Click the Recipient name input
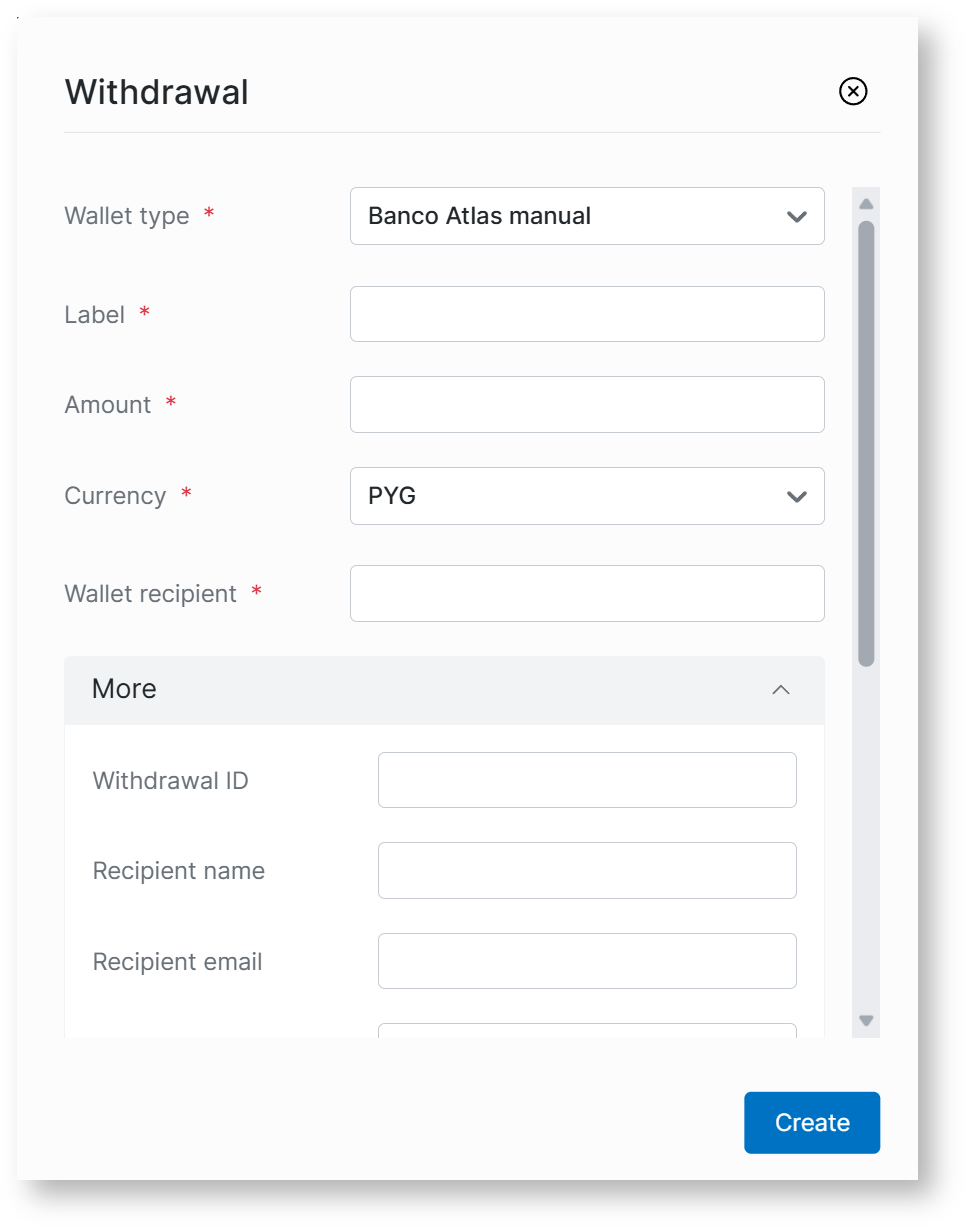Screen dimensions: 966x1228 click(586, 870)
